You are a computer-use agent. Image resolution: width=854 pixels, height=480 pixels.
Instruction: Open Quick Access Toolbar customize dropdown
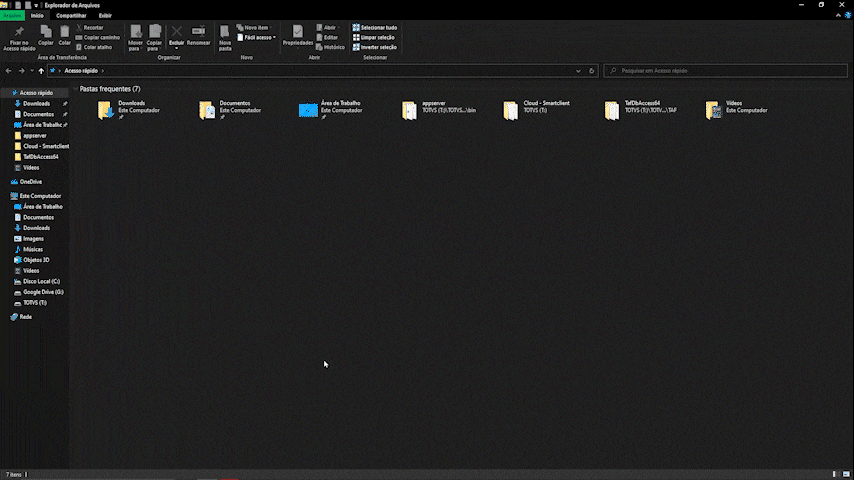pyautogui.click(x=36, y=5)
